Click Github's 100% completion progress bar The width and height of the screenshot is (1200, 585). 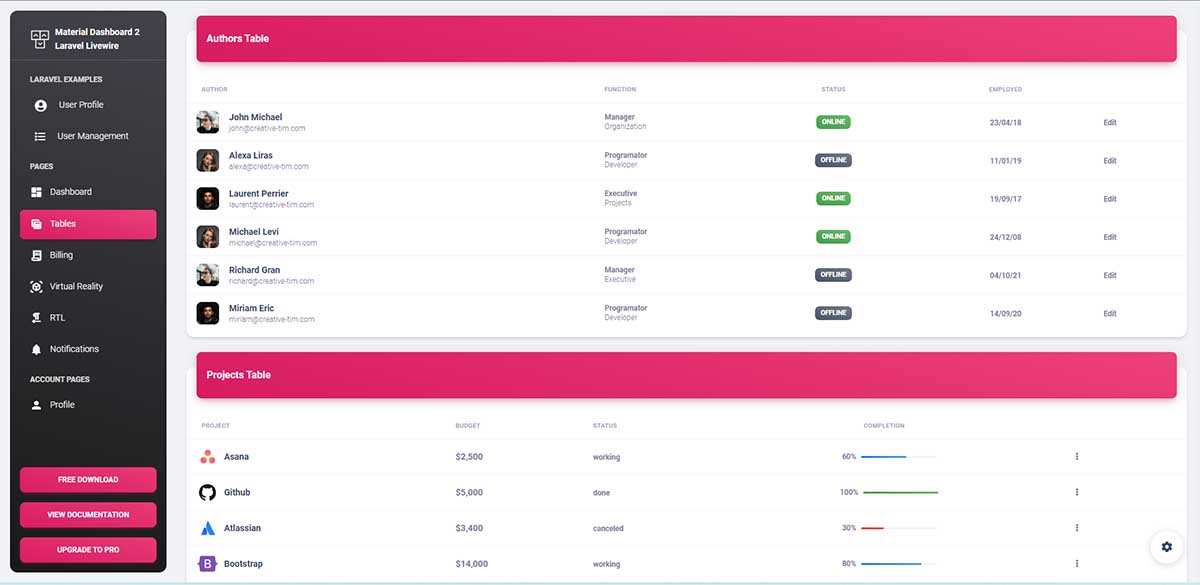point(901,492)
